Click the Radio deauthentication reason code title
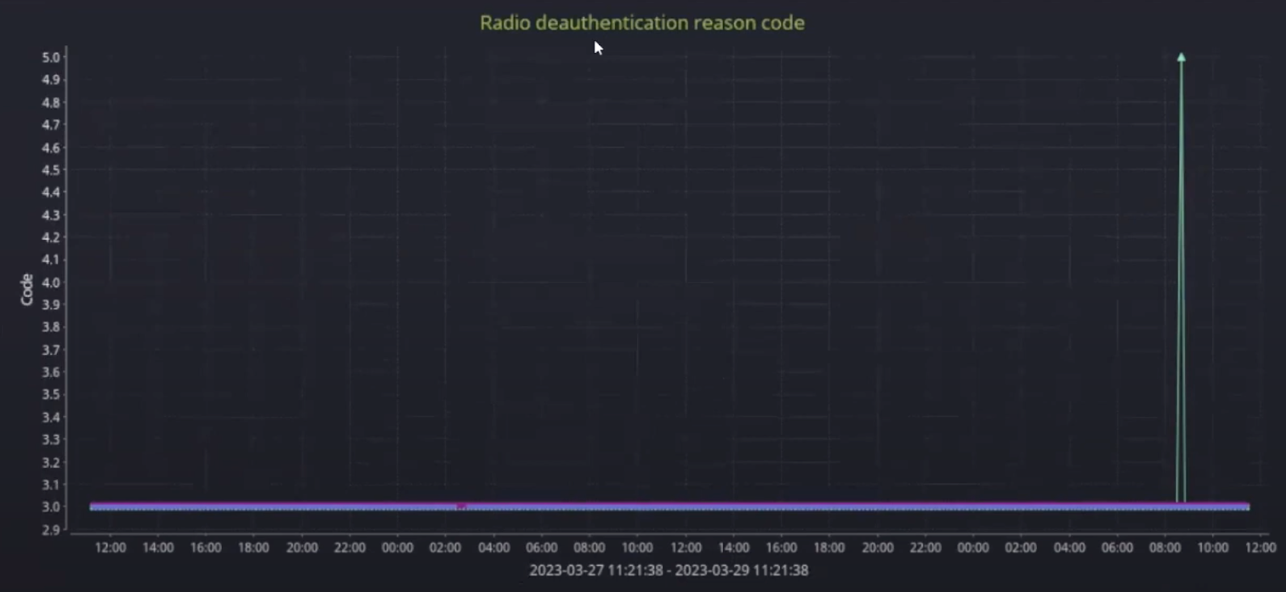Screen dimensions: 1286x592 tap(642, 22)
